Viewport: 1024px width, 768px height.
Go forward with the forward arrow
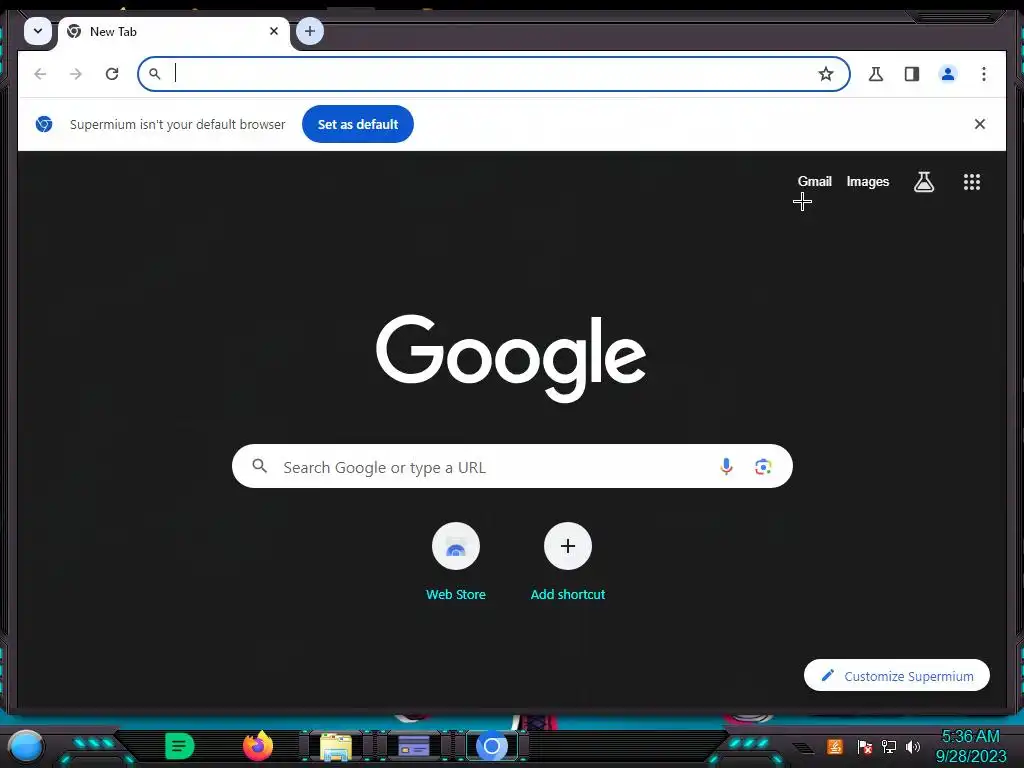click(x=76, y=74)
